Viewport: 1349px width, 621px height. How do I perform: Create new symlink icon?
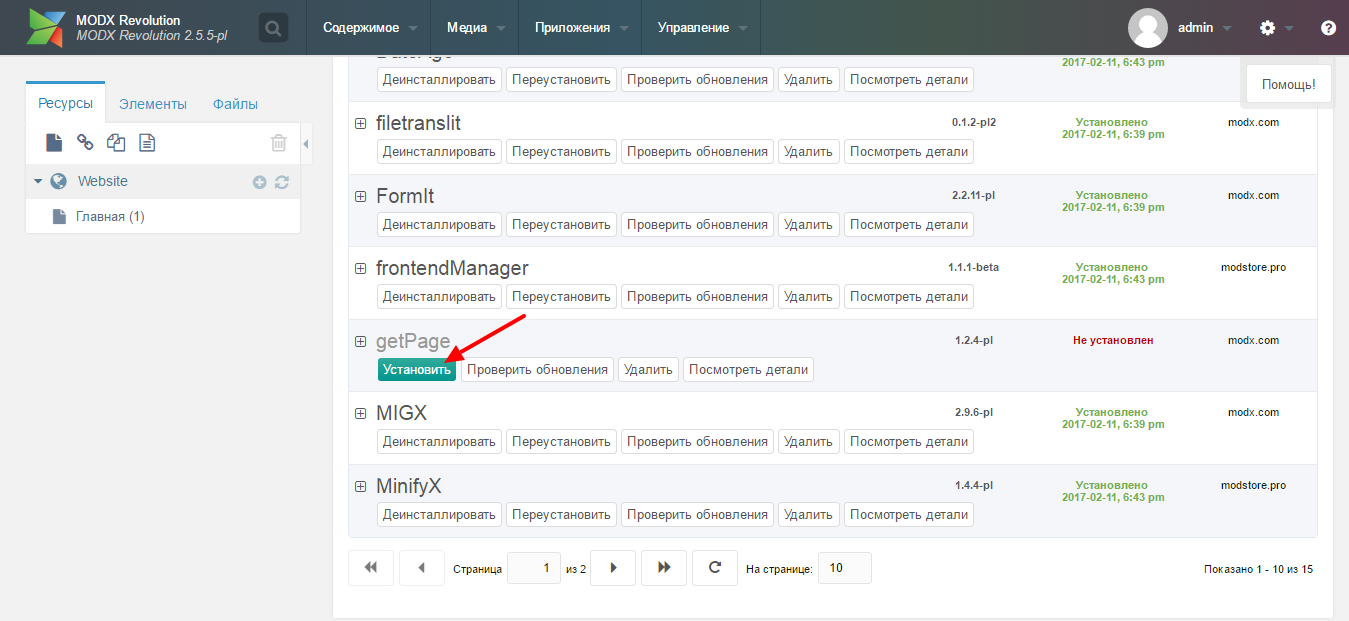click(116, 143)
